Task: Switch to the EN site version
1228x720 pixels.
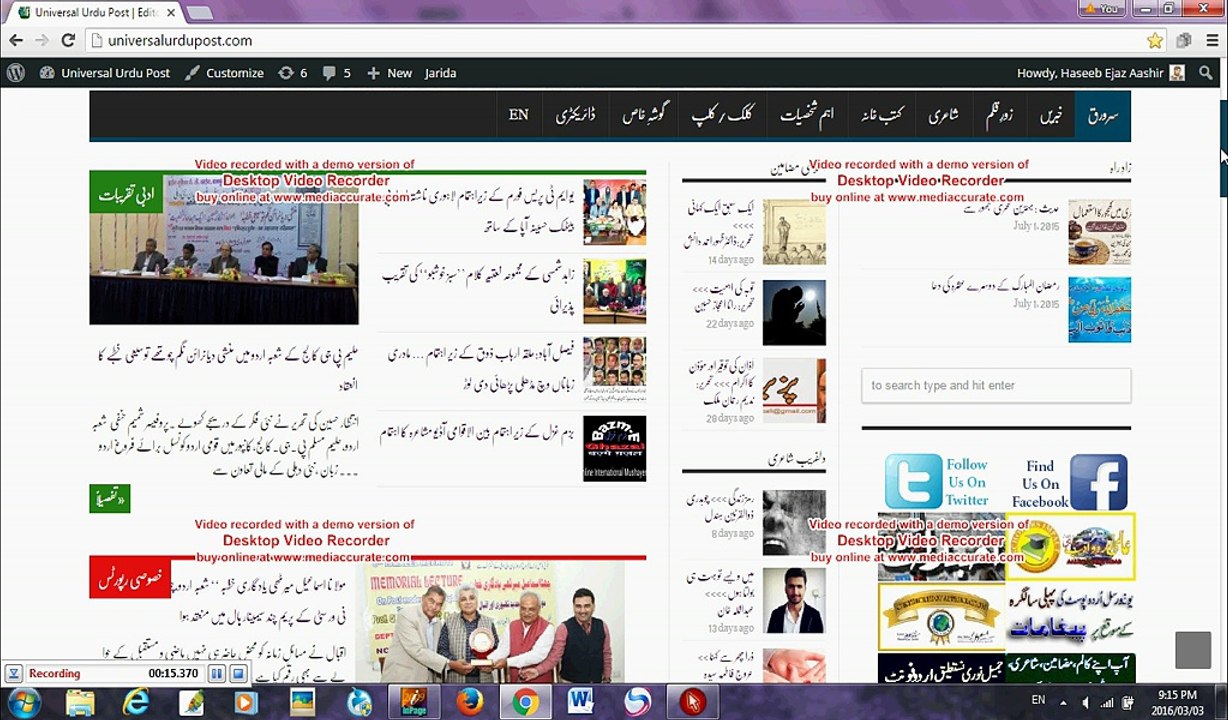Action: coord(518,115)
